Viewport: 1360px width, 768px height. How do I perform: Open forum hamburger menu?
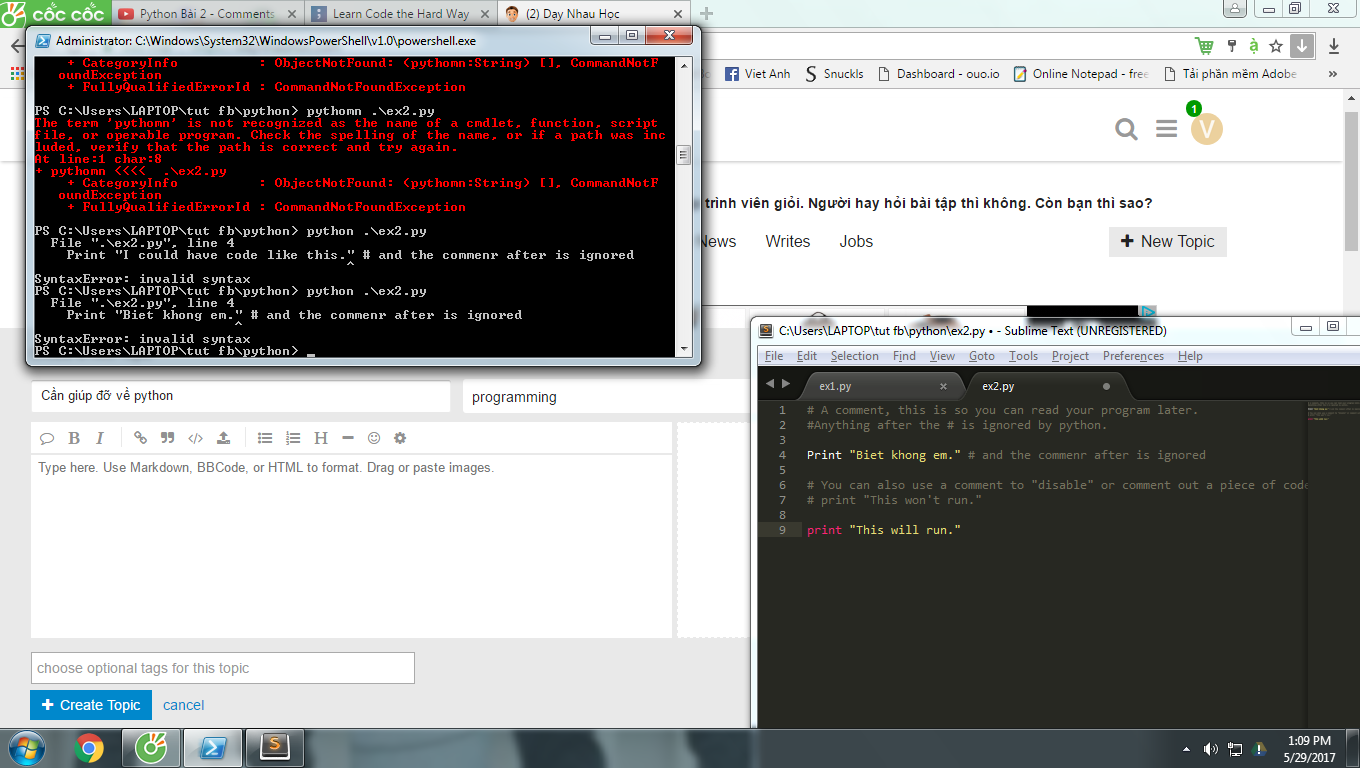1166,129
